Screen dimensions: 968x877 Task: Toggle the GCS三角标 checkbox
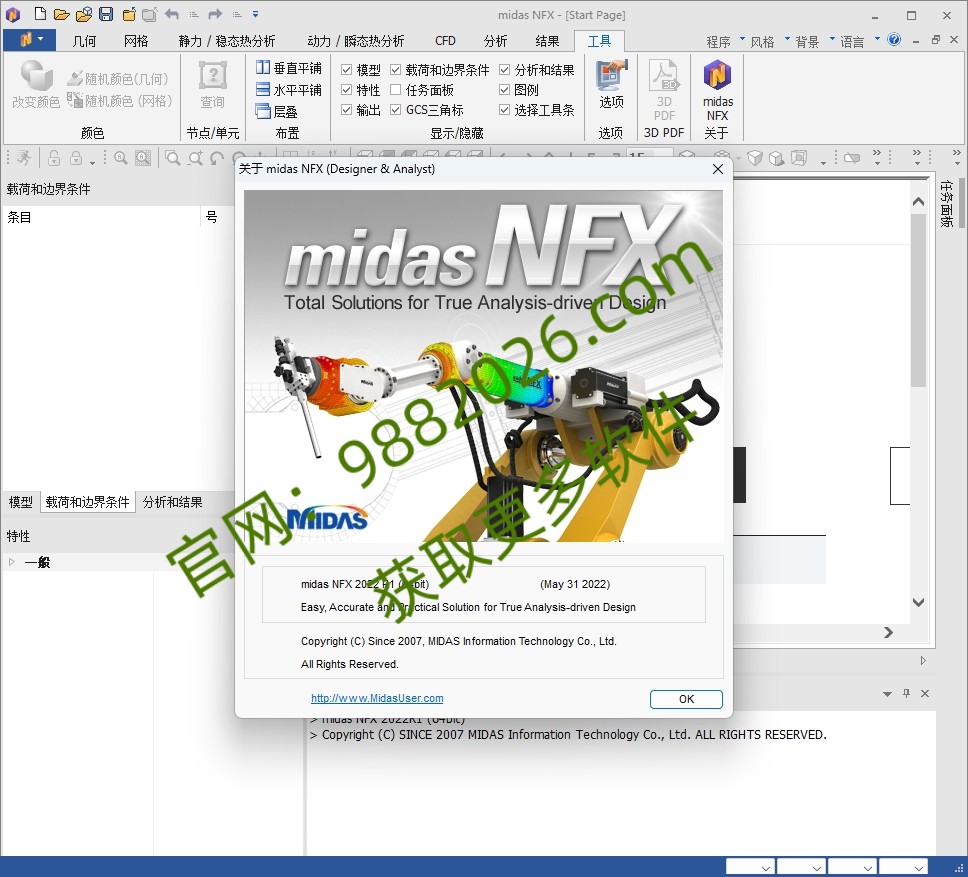pyautogui.click(x=396, y=110)
